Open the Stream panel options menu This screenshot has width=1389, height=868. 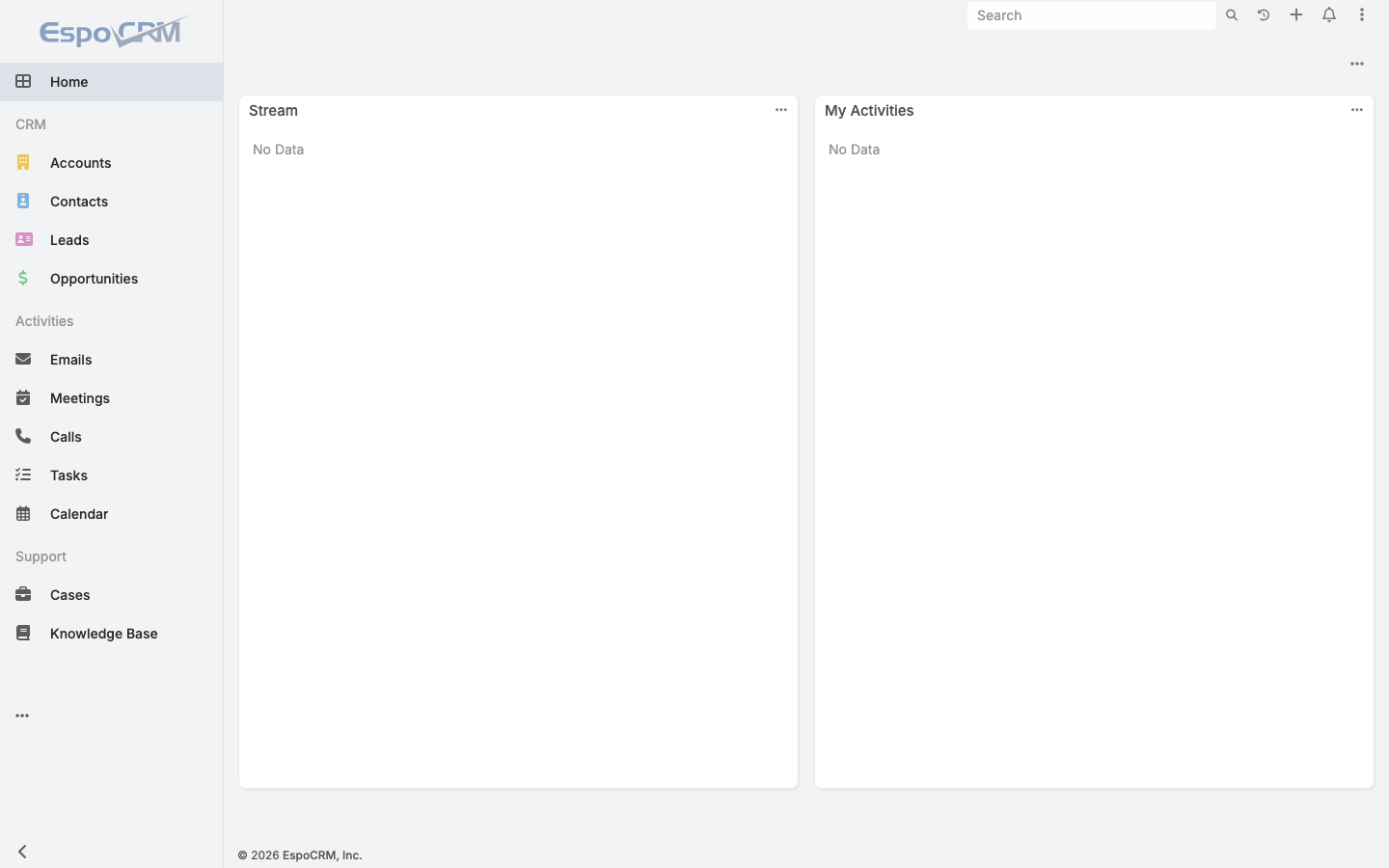(781, 110)
